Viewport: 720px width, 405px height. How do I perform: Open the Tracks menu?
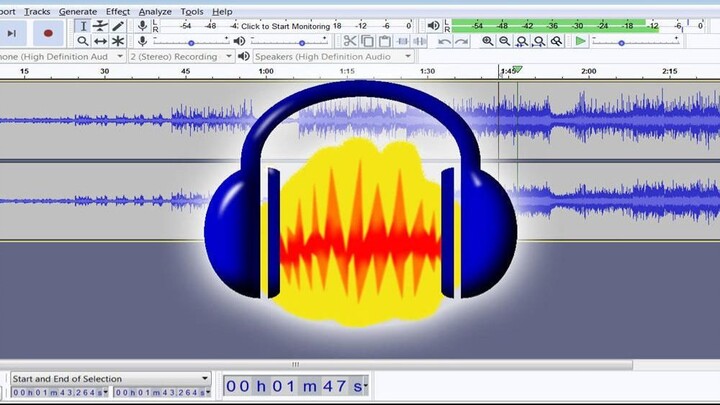[x=37, y=11]
